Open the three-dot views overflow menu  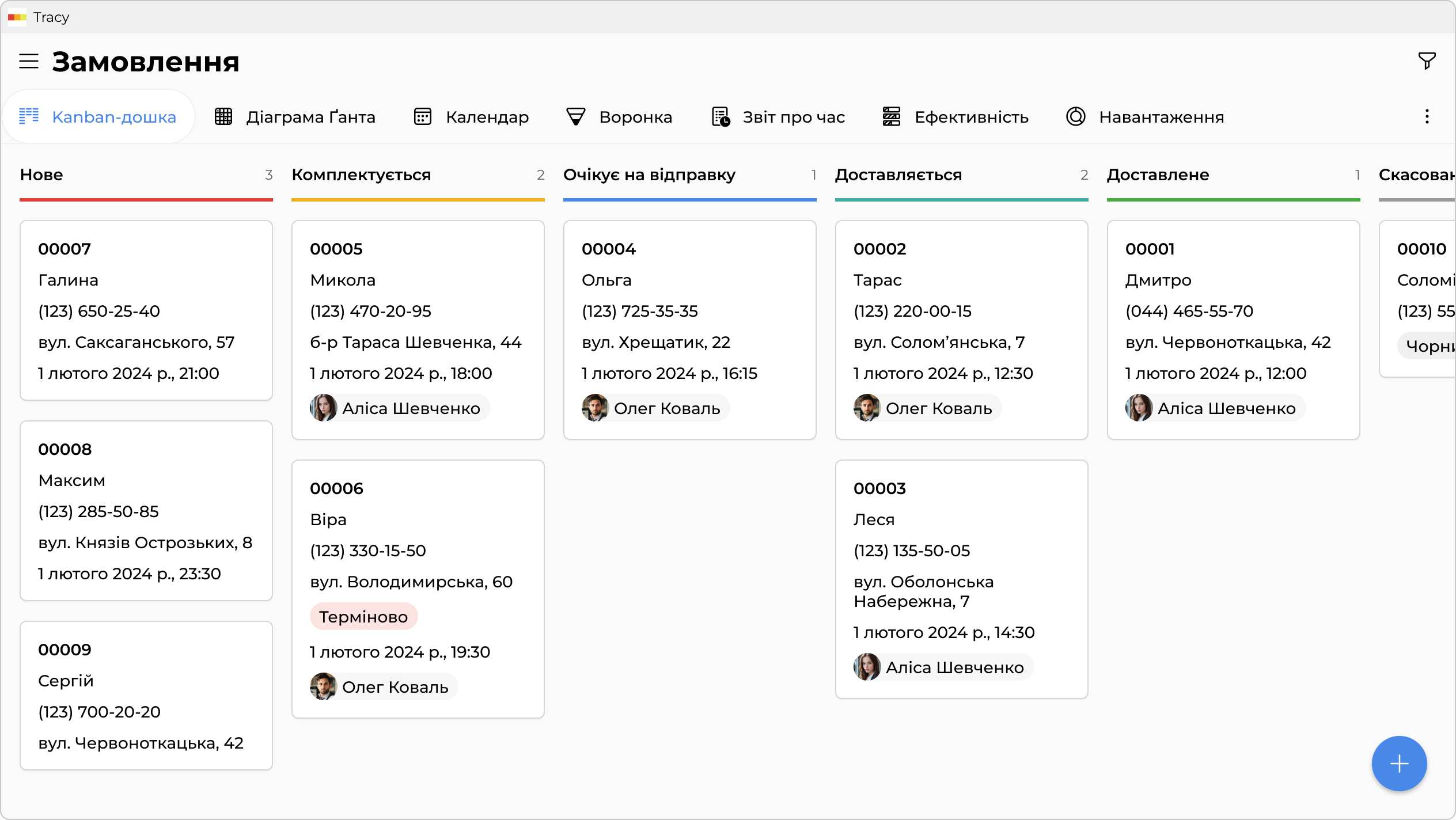[1427, 117]
